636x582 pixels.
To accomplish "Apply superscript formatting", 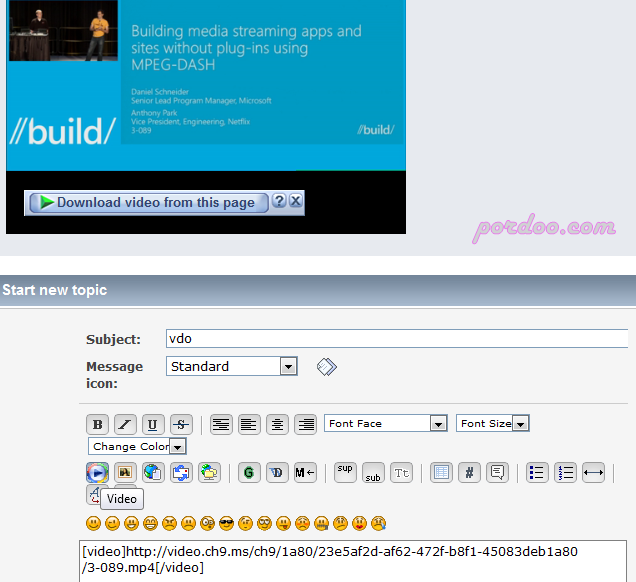I will pyautogui.click(x=345, y=472).
